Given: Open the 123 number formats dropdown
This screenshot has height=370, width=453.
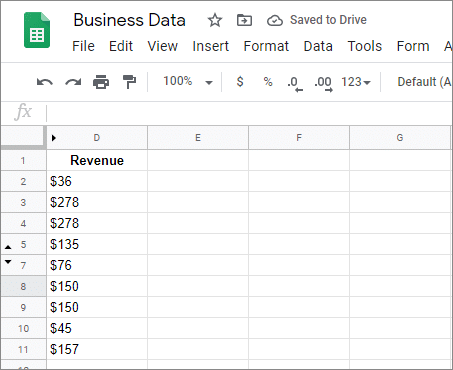Looking at the screenshot, I should (x=356, y=82).
